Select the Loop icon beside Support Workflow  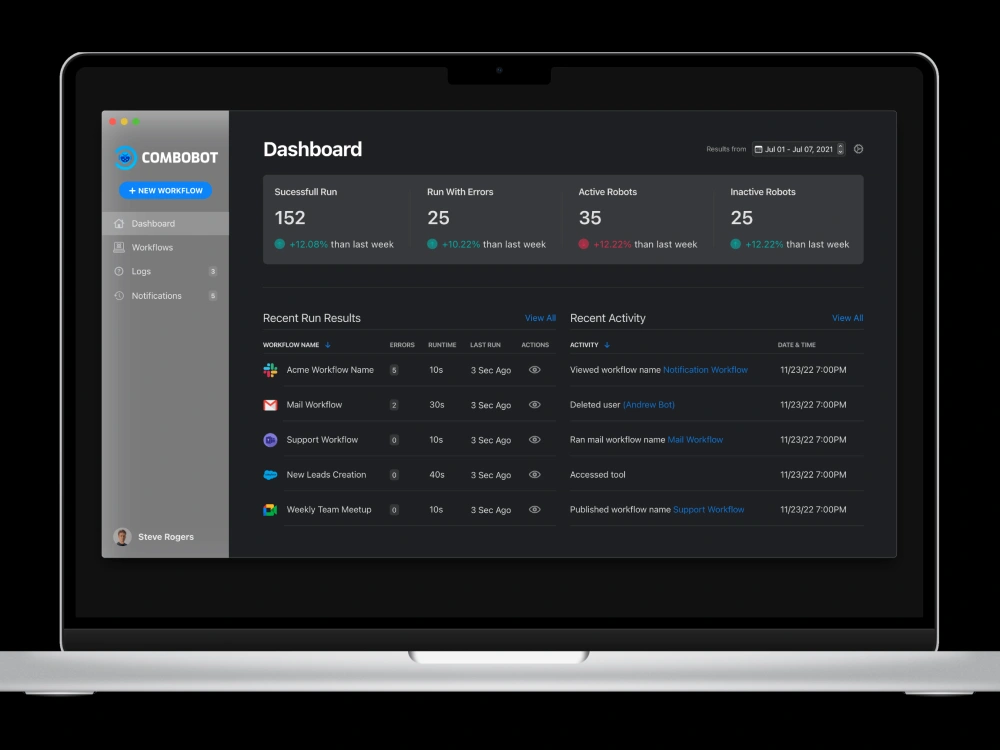tap(270, 440)
